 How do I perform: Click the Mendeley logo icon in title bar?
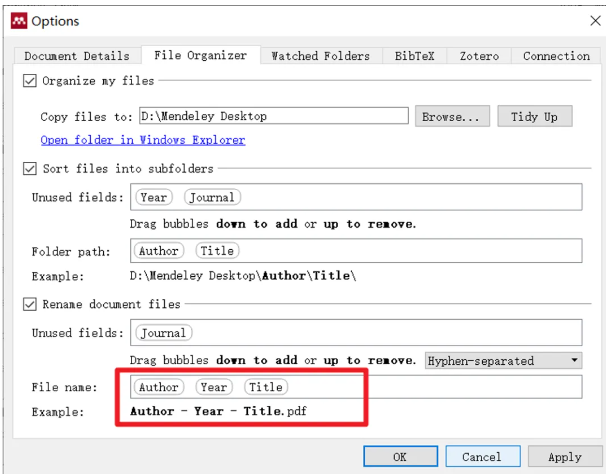click(x=19, y=21)
